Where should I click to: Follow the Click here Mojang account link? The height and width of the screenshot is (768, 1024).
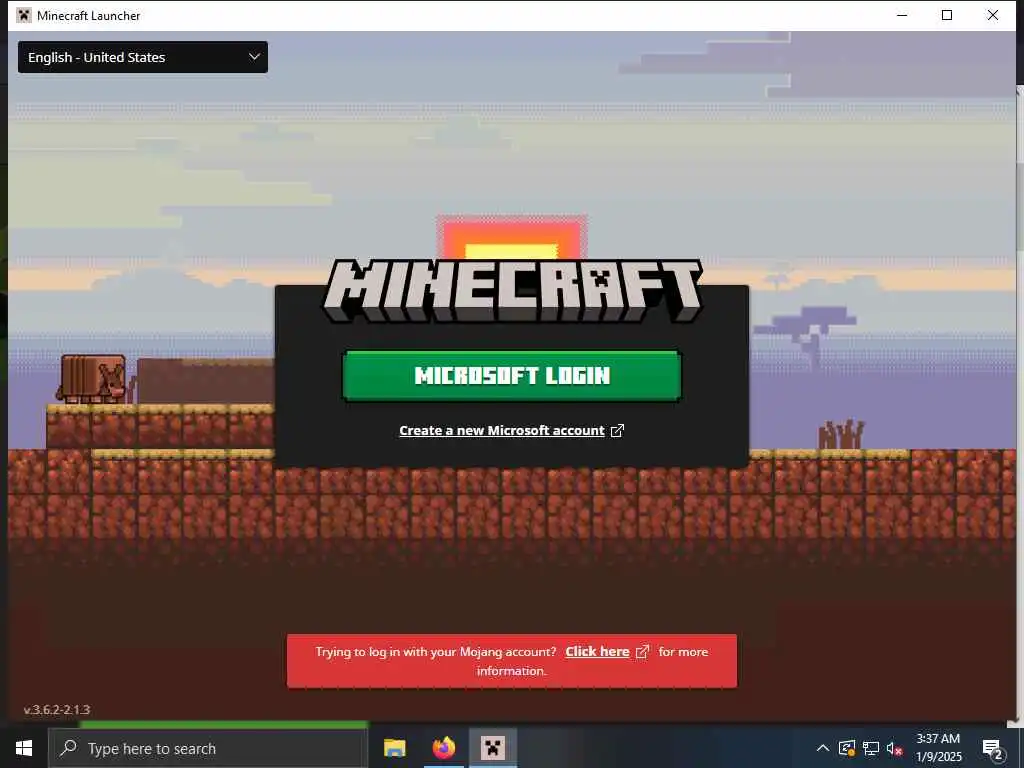point(597,652)
